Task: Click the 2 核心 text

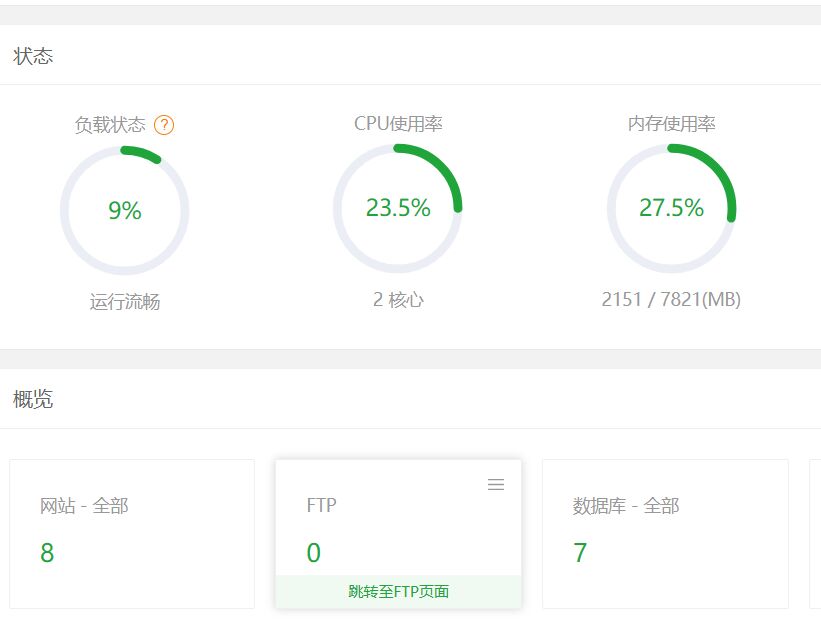Action: coord(398,299)
